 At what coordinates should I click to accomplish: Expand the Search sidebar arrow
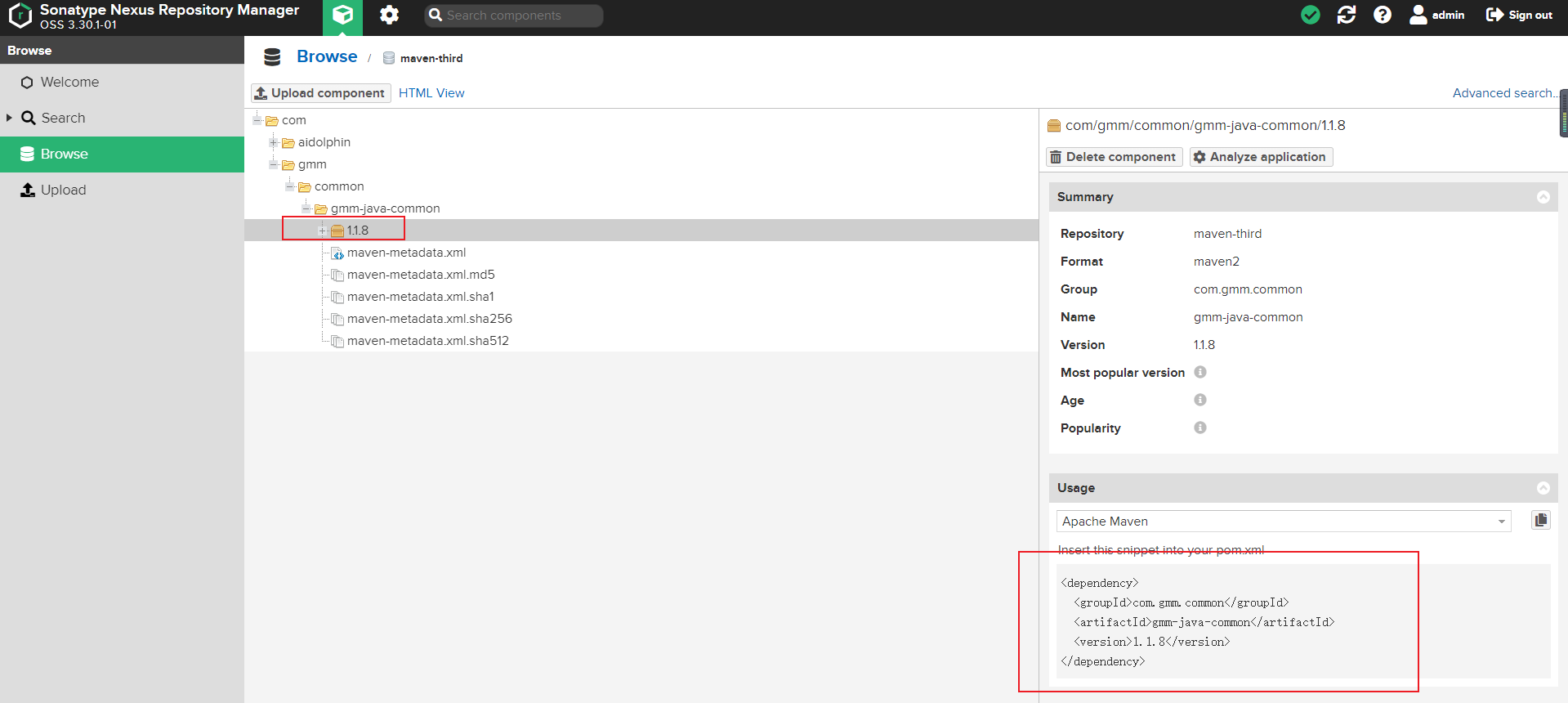click(9, 118)
